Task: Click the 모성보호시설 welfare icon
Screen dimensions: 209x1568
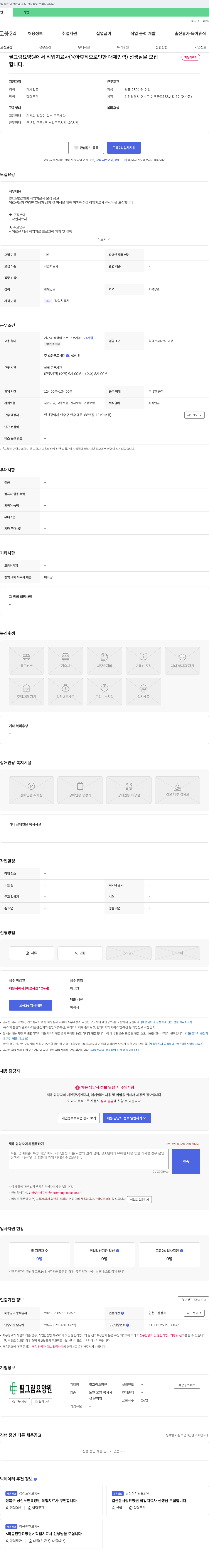Action: click(x=104, y=691)
